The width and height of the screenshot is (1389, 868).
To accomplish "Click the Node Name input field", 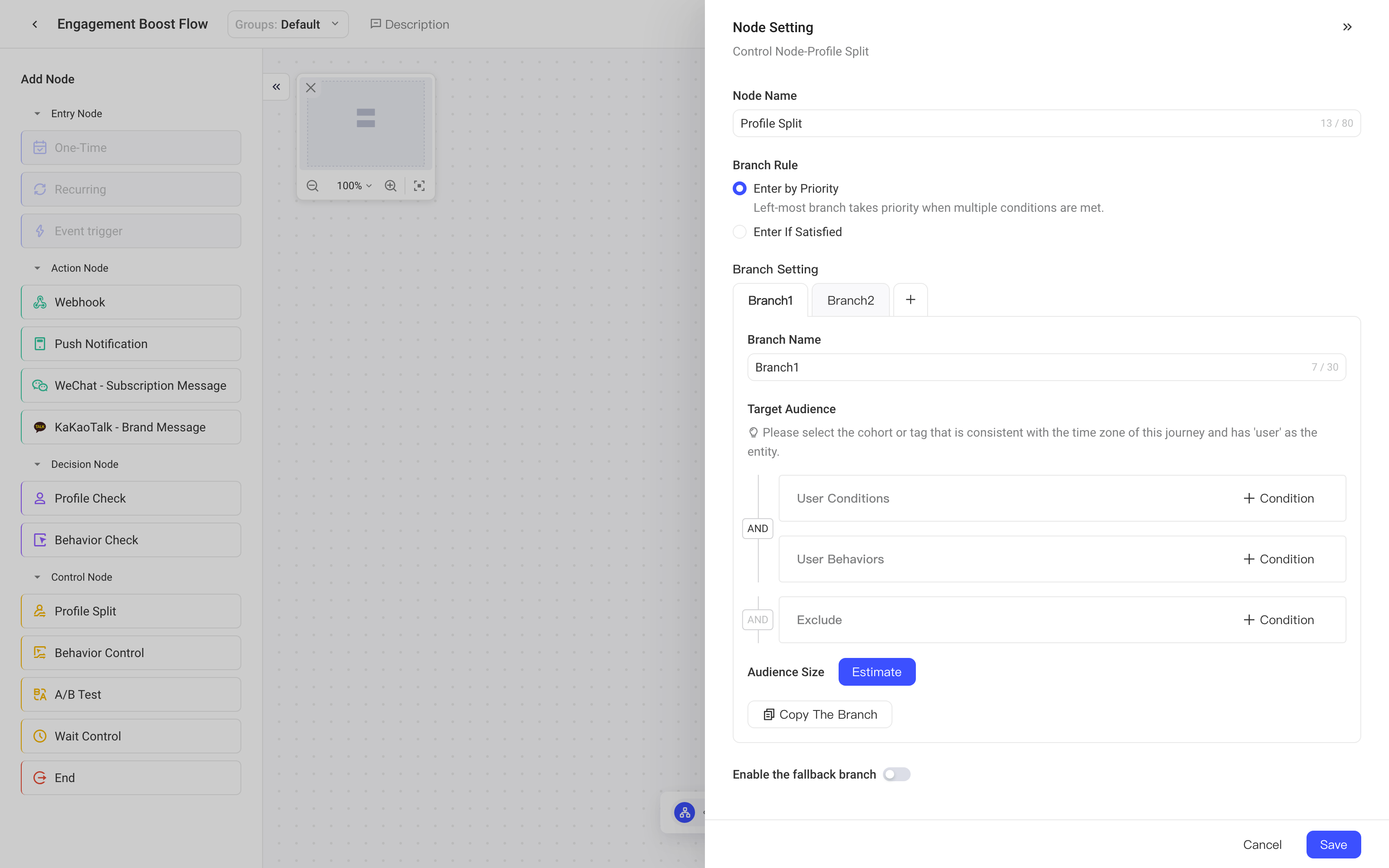I will (x=1047, y=123).
